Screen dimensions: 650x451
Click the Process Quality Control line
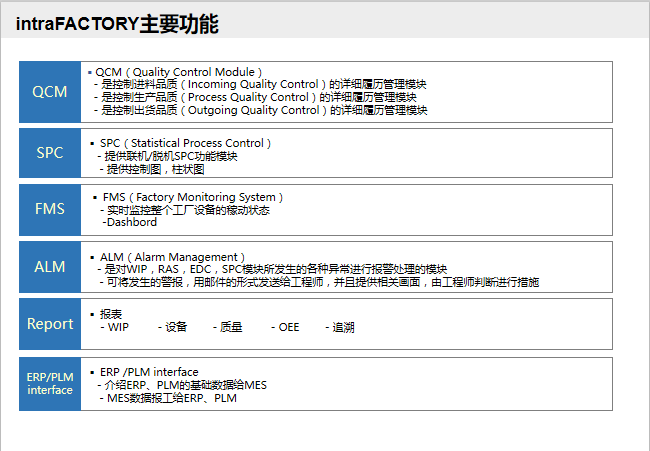coord(255,97)
